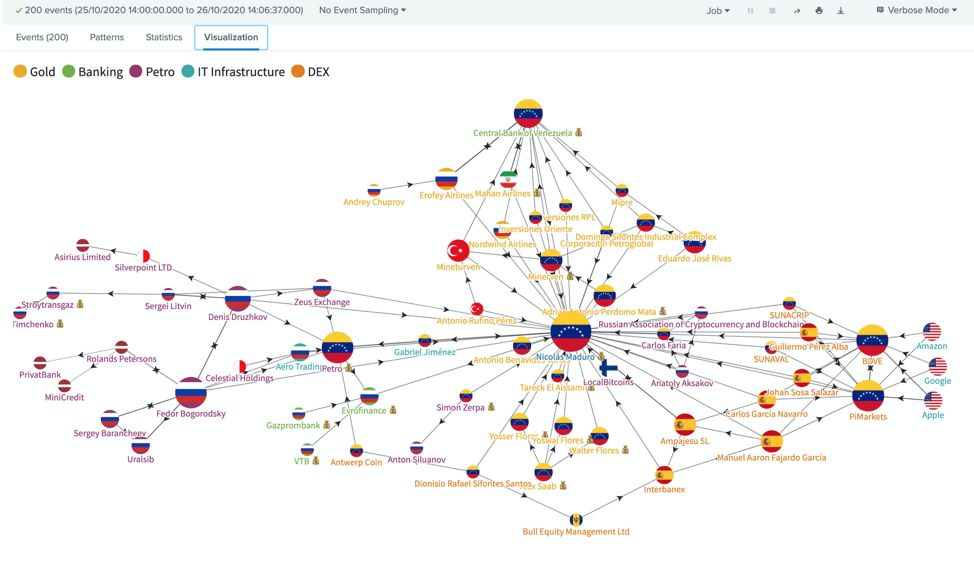Image resolution: width=974 pixels, height=575 pixels.
Task: Select the Sergei Litvin node
Action: [168, 294]
